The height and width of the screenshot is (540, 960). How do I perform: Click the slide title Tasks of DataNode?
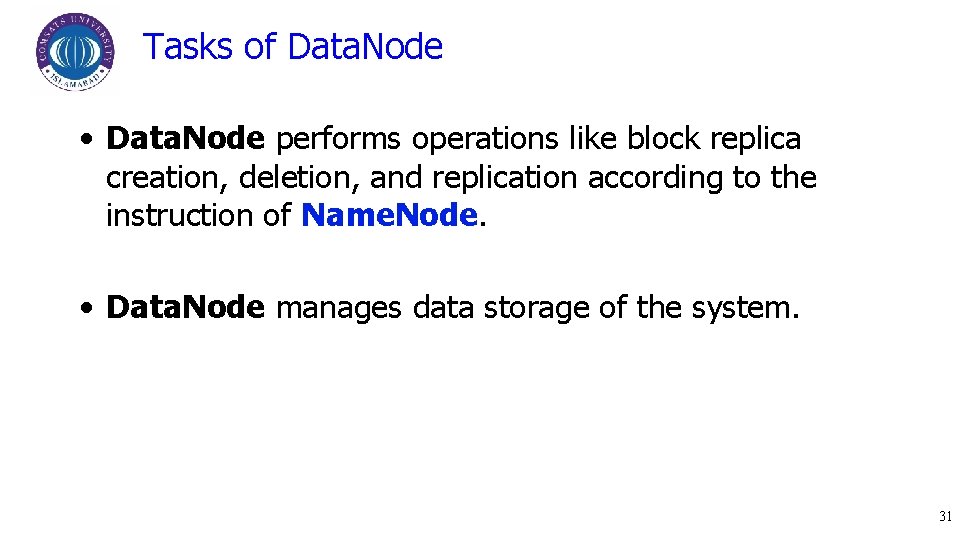tap(293, 47)
